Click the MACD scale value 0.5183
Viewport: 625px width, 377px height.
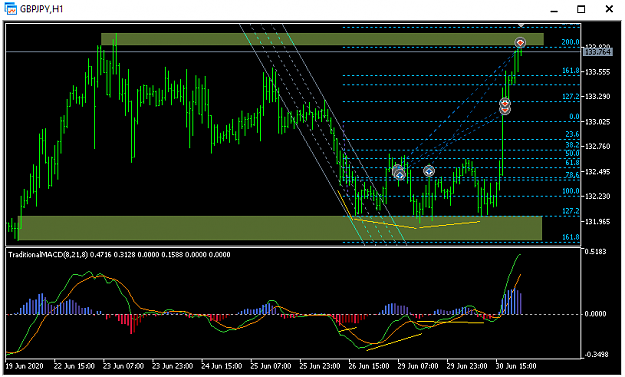coord(595,251)
